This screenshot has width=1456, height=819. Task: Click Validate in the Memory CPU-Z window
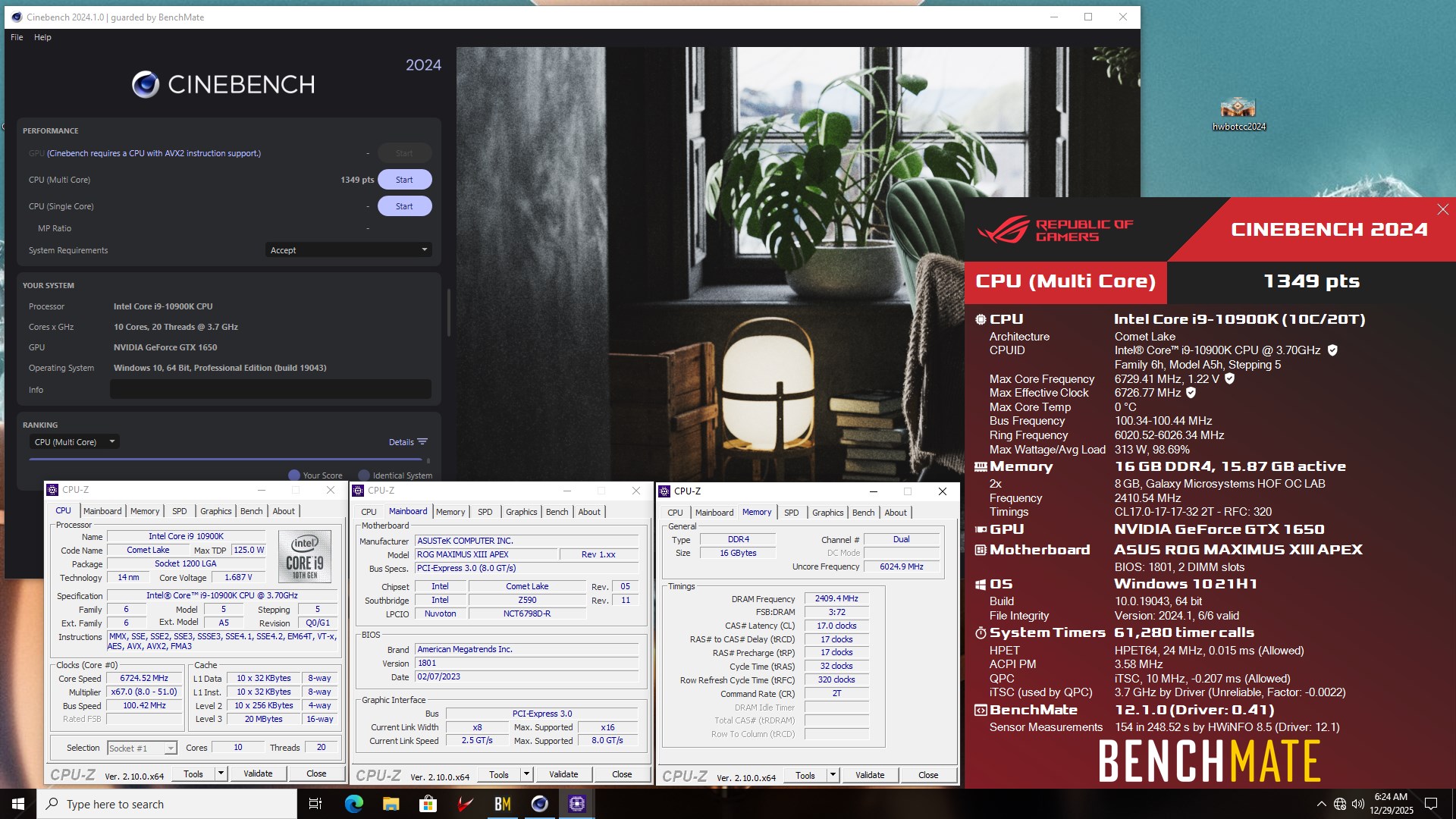(x=870, y=775)
